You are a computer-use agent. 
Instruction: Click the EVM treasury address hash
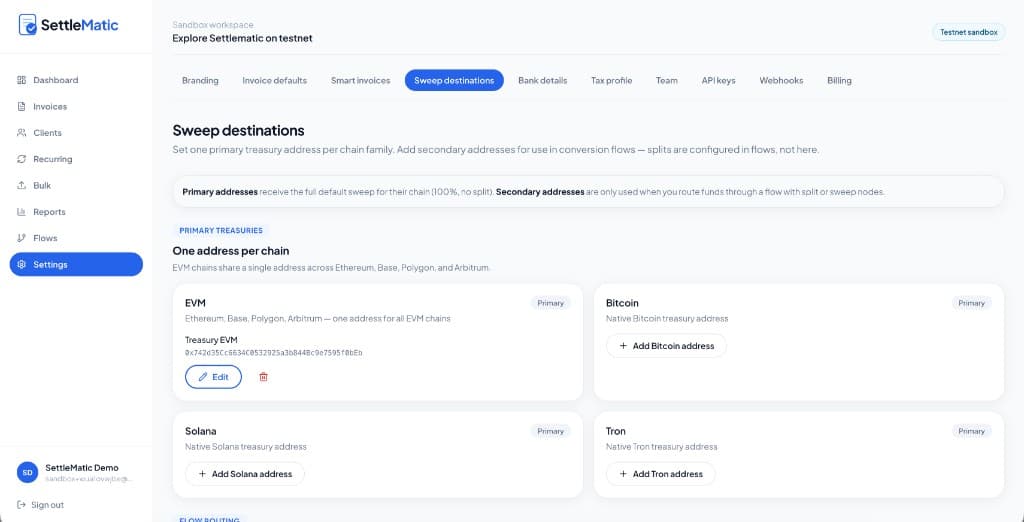[274, 353]
